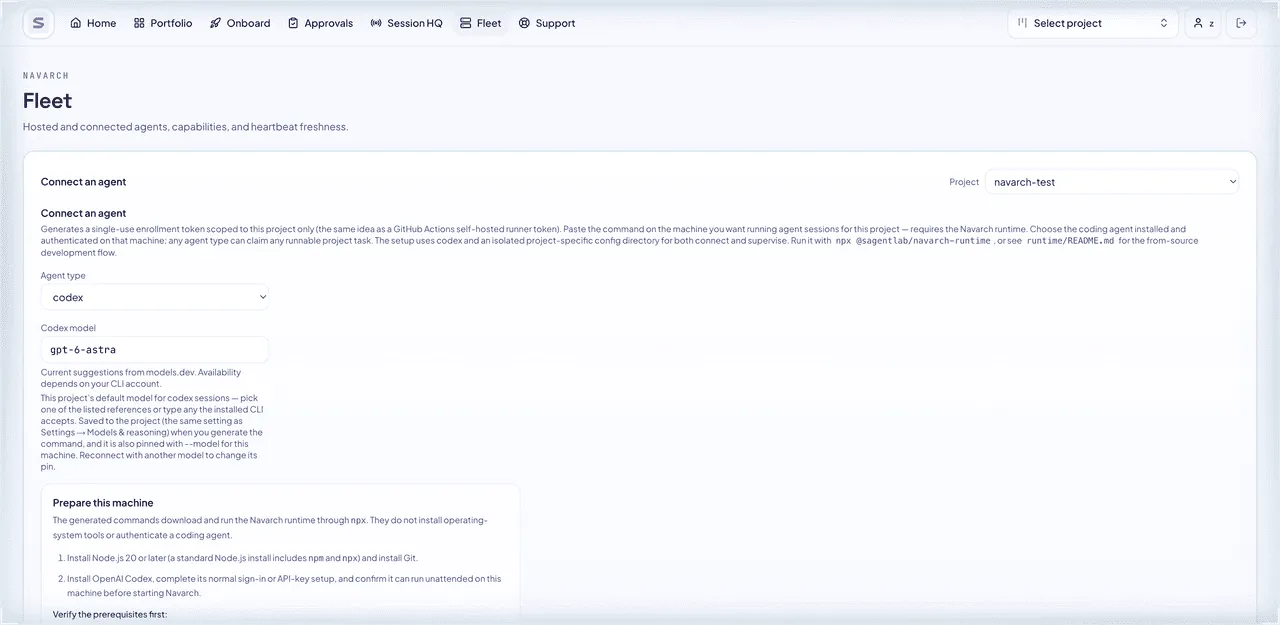Navigate to Approvals
1280x625 pixels.
(320, 23)
